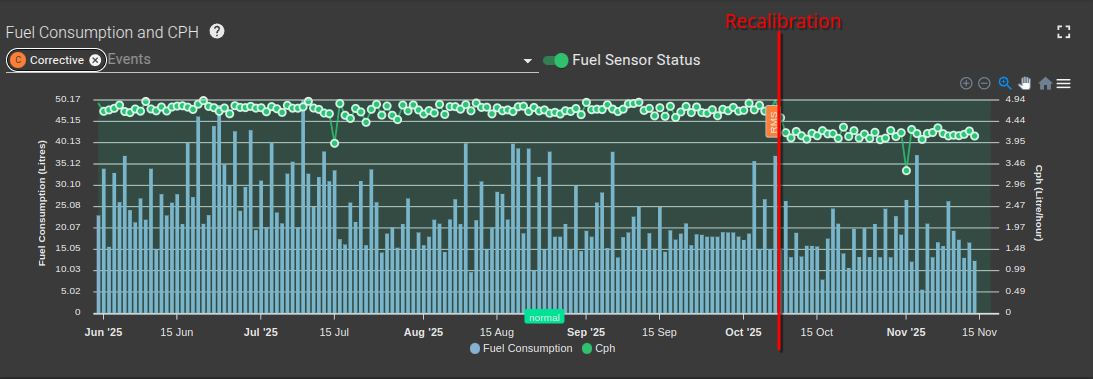Click the chart zoom out icon
This screenshot has height=379, width=1093.
coord(984,84)
